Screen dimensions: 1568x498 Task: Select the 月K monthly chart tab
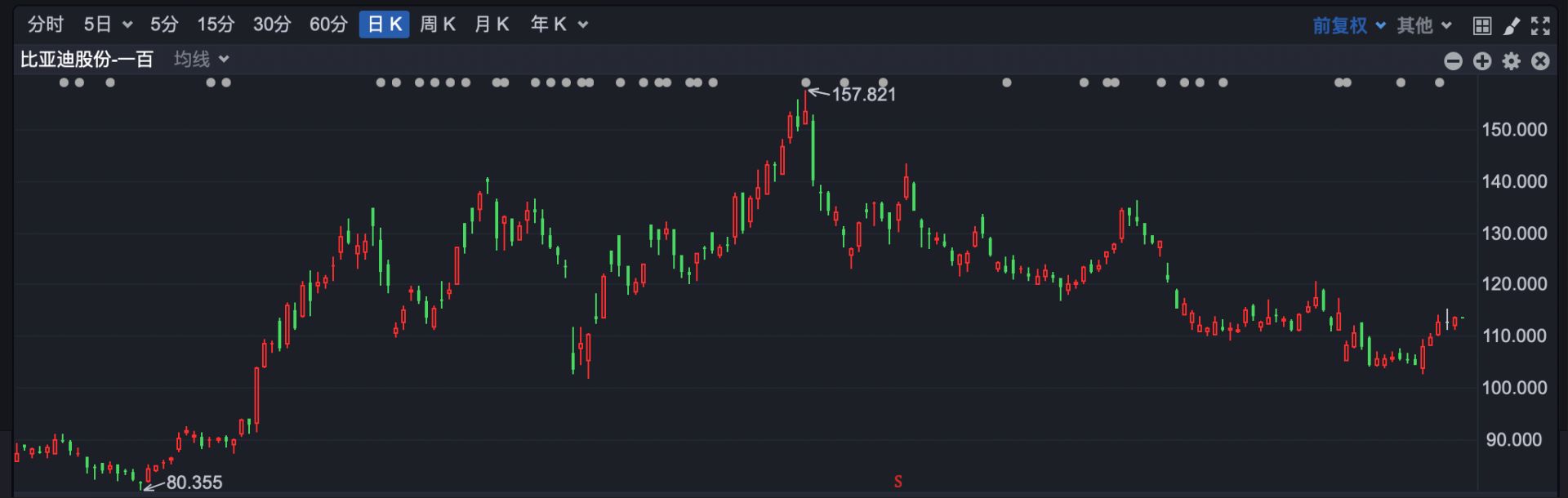click(x=492, y=24)
